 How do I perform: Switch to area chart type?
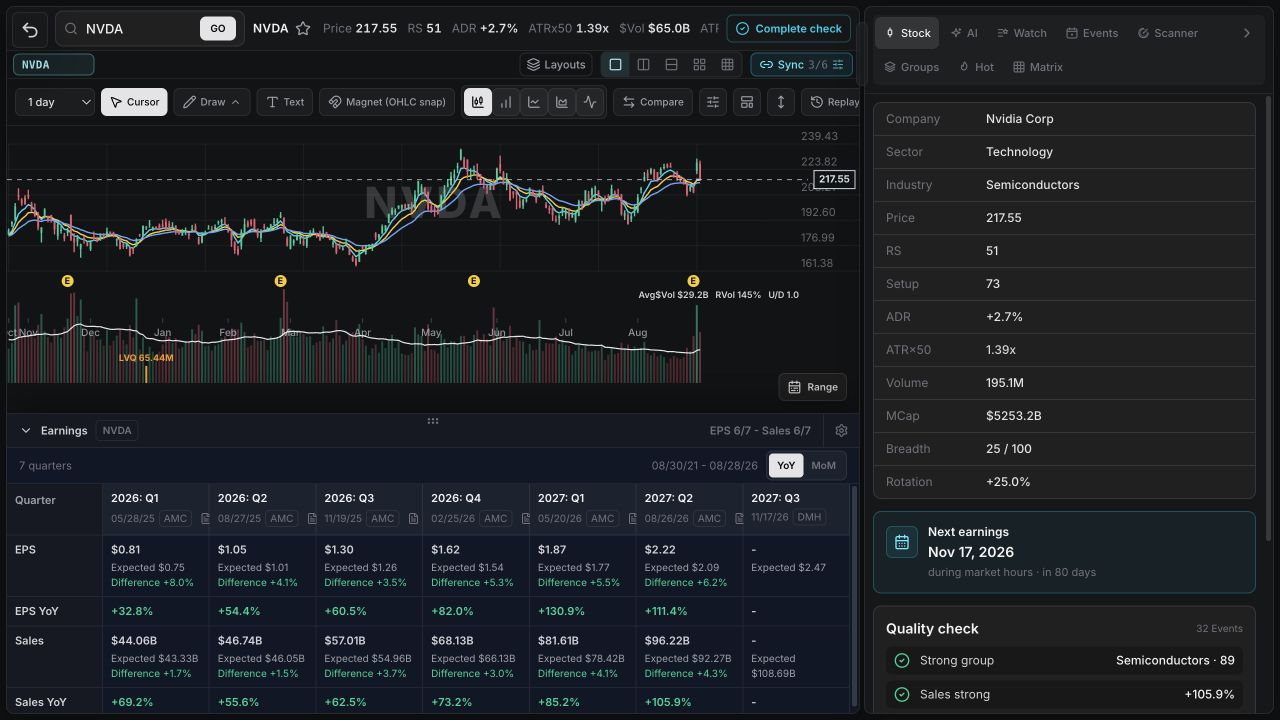pos(562,102)
